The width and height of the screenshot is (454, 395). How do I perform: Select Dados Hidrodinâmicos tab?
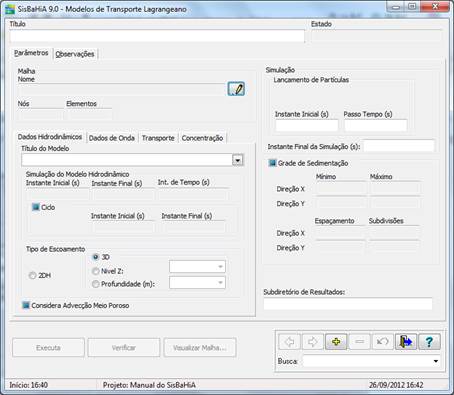click(x=50, y=137)
